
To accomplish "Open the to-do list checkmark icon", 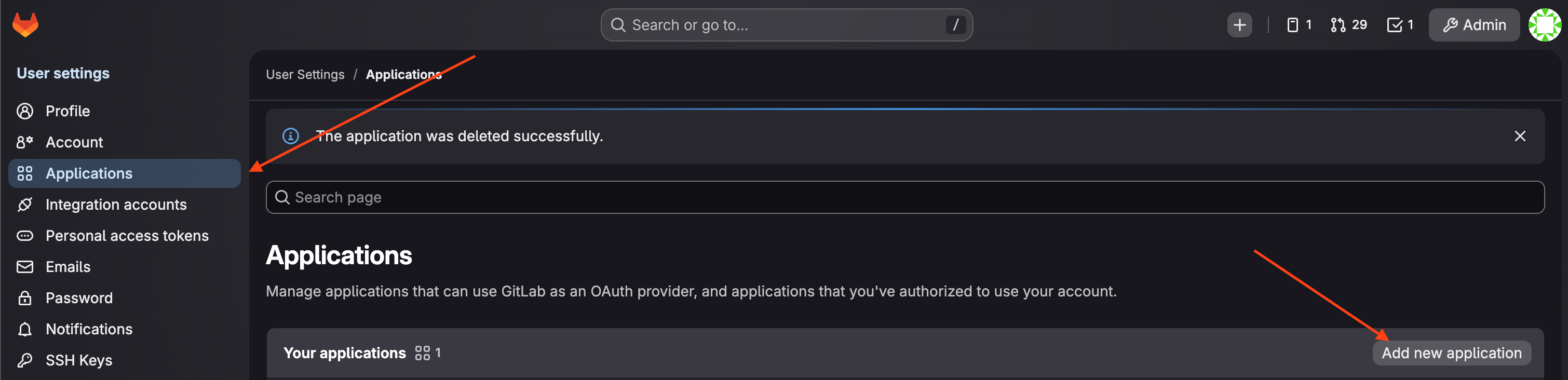I will (x=1400, y=25).
